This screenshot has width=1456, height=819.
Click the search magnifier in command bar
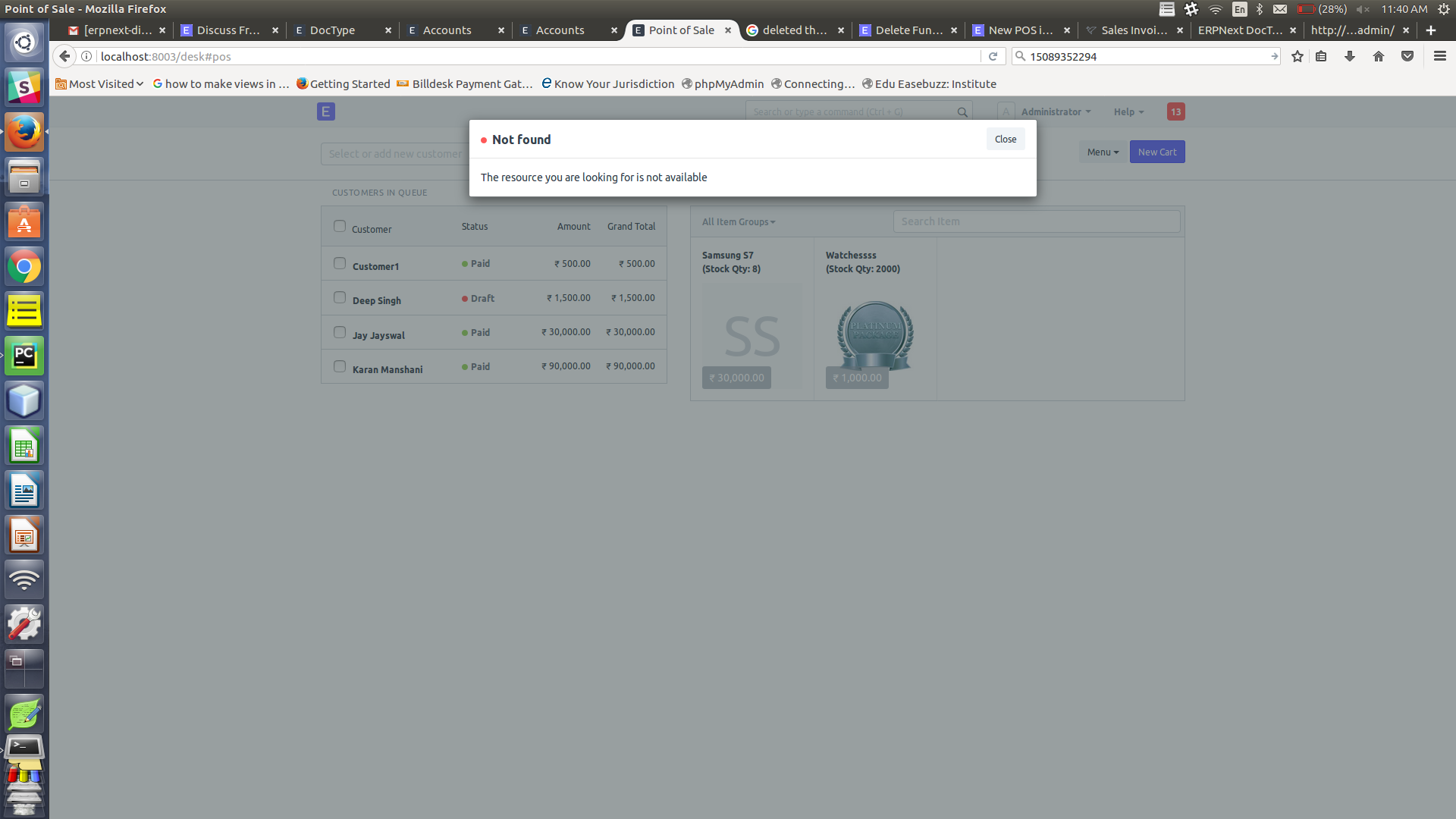pos(962,112)
